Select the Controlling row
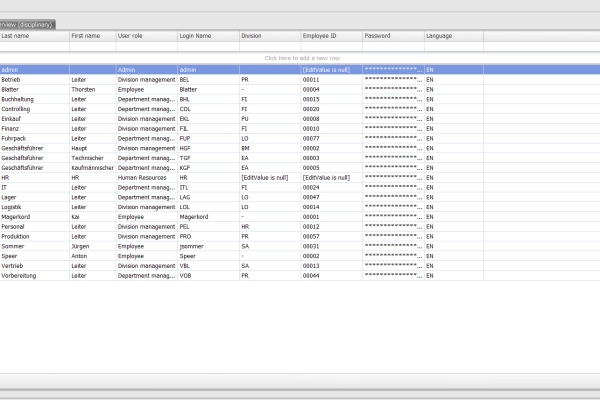This screenshot has height=400, width=600. [300, 109]
